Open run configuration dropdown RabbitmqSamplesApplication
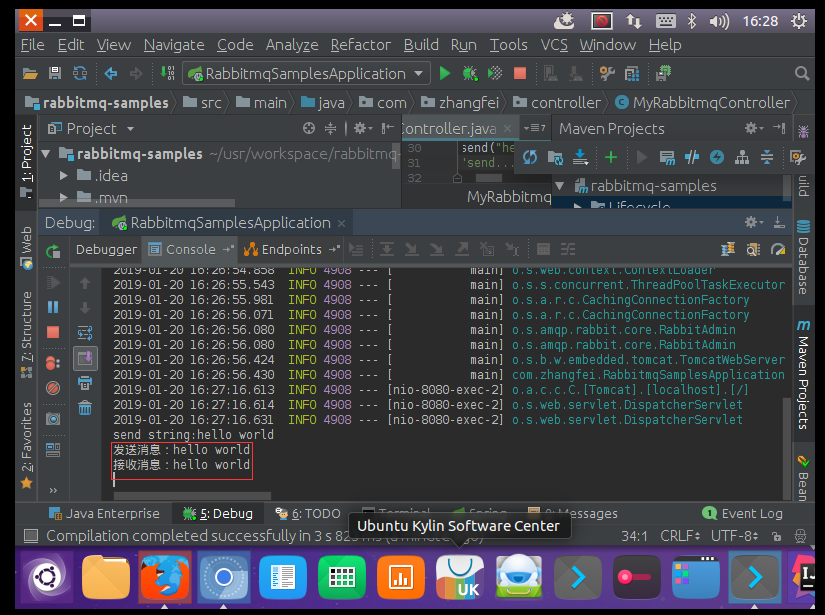 [306, 73]
